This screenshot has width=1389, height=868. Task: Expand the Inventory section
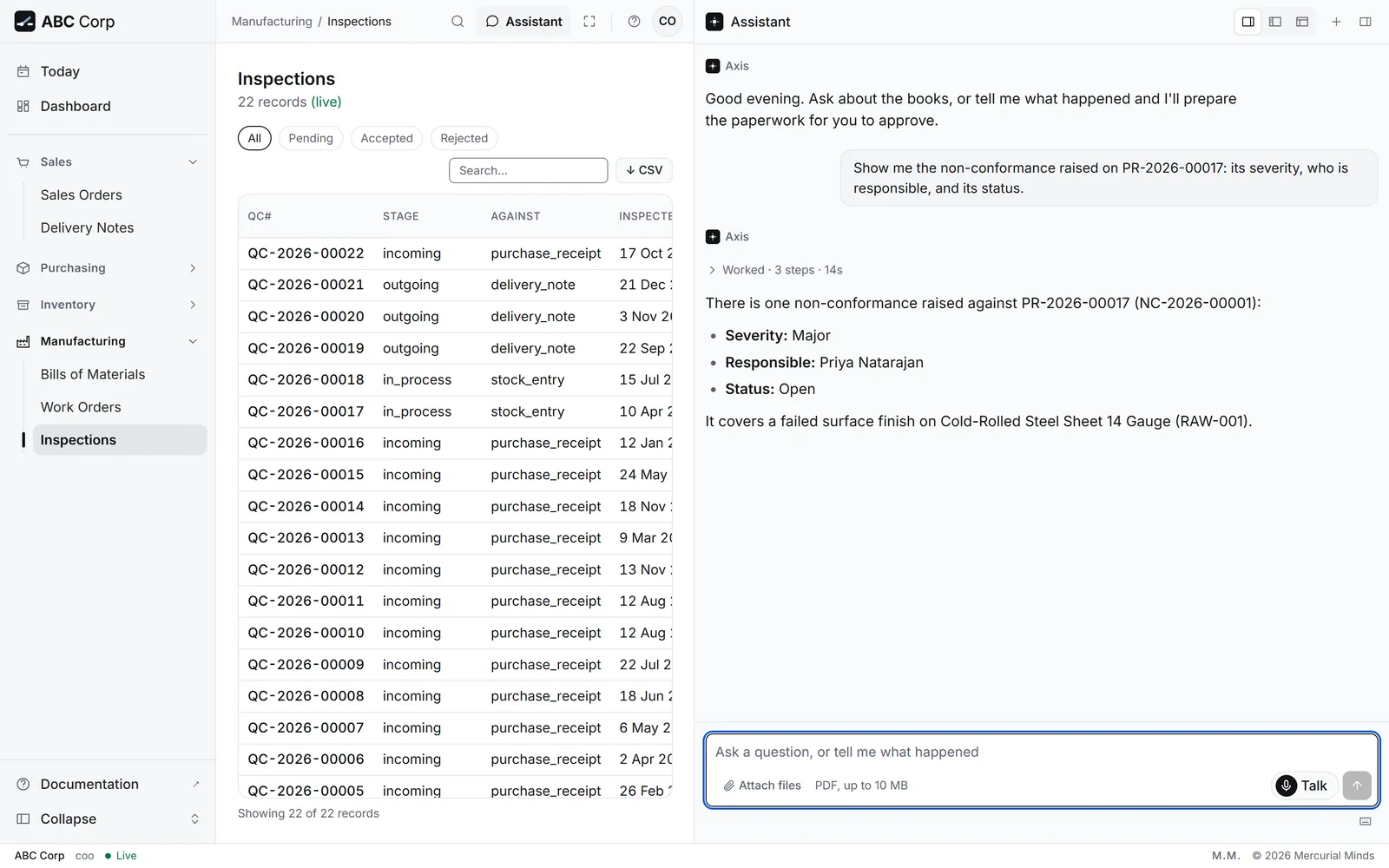(x=108, y=305)
